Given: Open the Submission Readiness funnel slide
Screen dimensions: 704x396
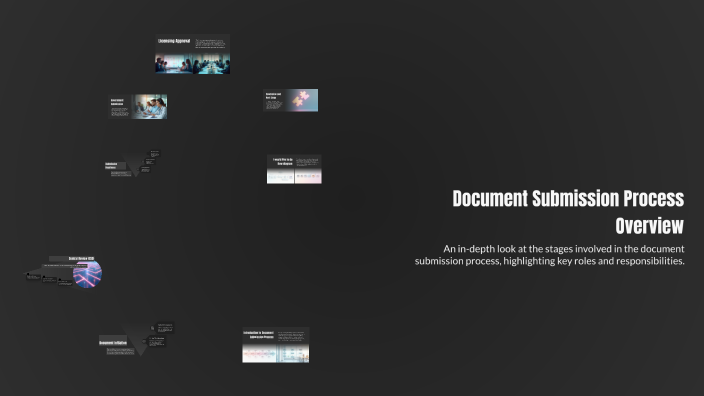Looking at the screenshot, I should point(132,164).
